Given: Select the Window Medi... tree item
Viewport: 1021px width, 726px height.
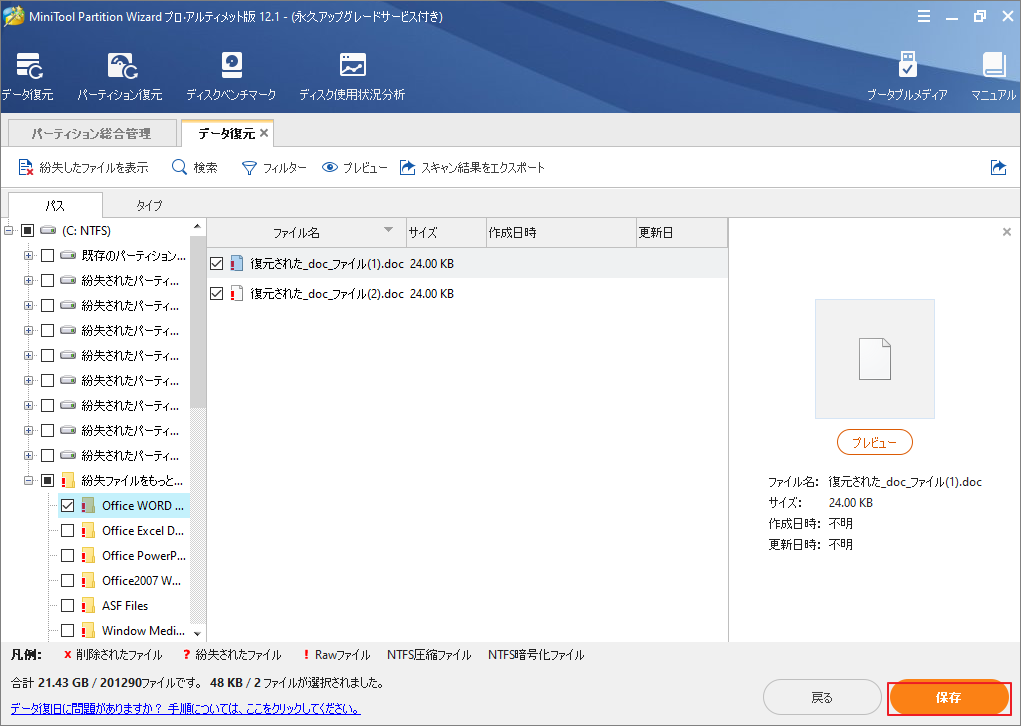Looking at the screenshot, I should click(x=143, y=630).
